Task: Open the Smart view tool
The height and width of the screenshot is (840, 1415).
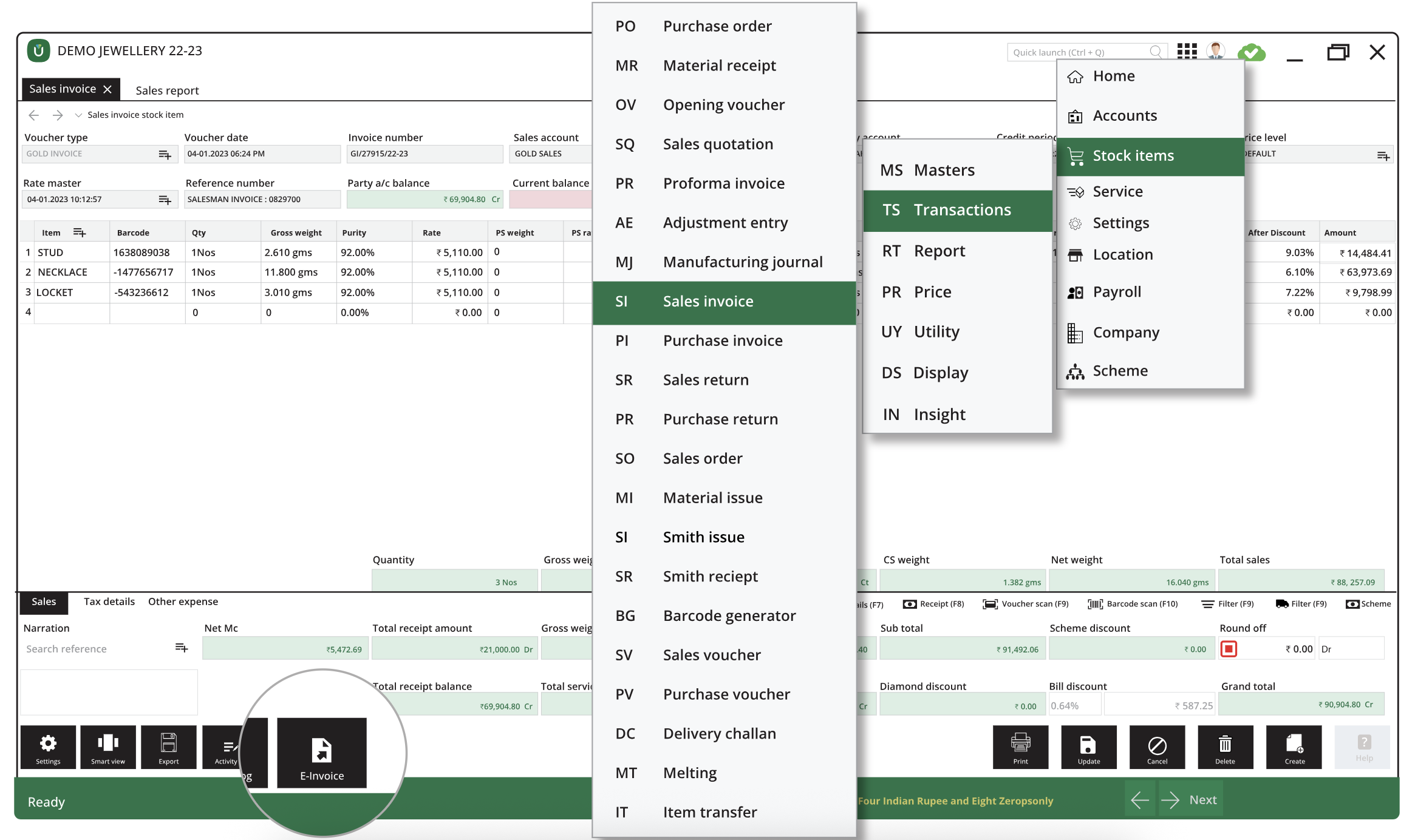Action: coord(108,747)
